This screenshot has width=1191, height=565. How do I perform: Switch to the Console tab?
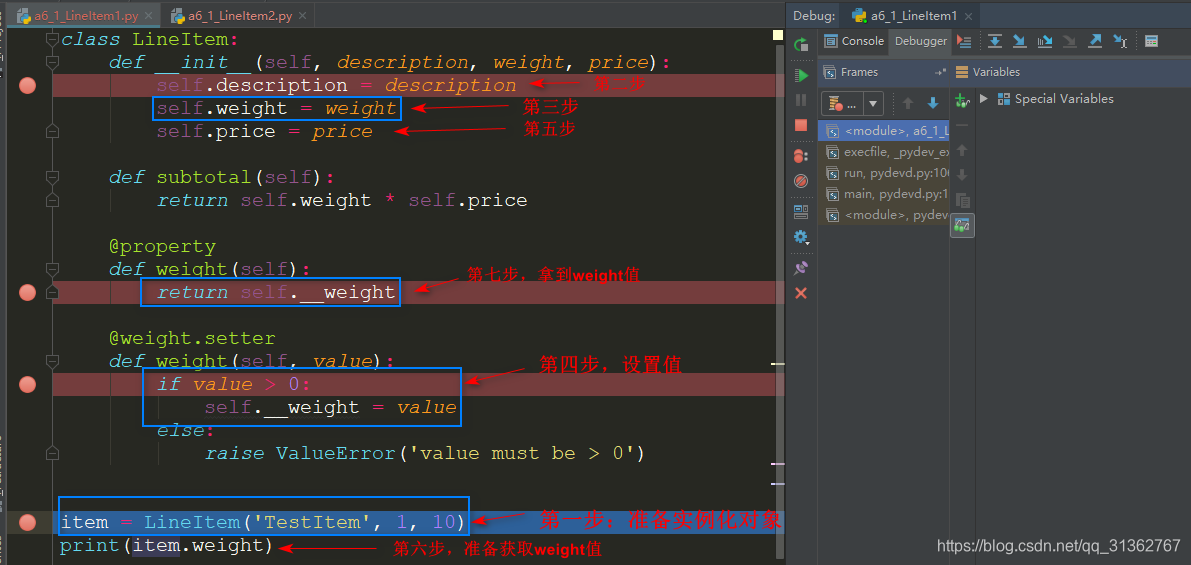click(855, 41)
